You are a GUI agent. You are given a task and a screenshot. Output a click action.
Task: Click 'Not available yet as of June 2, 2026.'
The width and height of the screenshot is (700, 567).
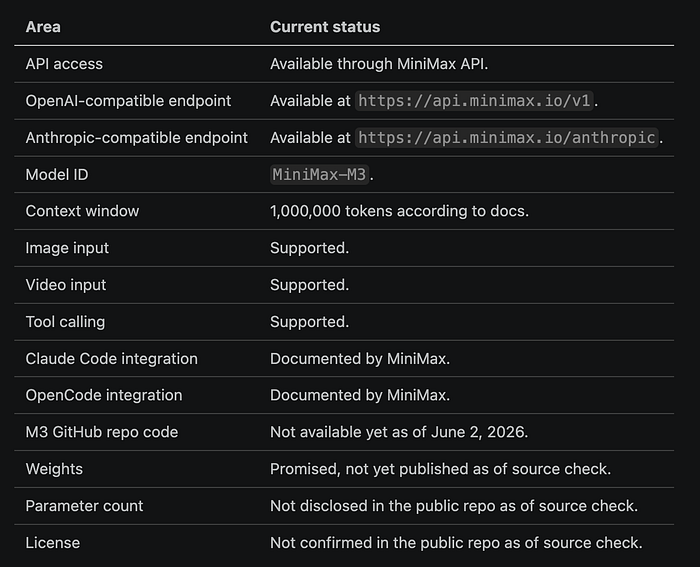(399, 432)
